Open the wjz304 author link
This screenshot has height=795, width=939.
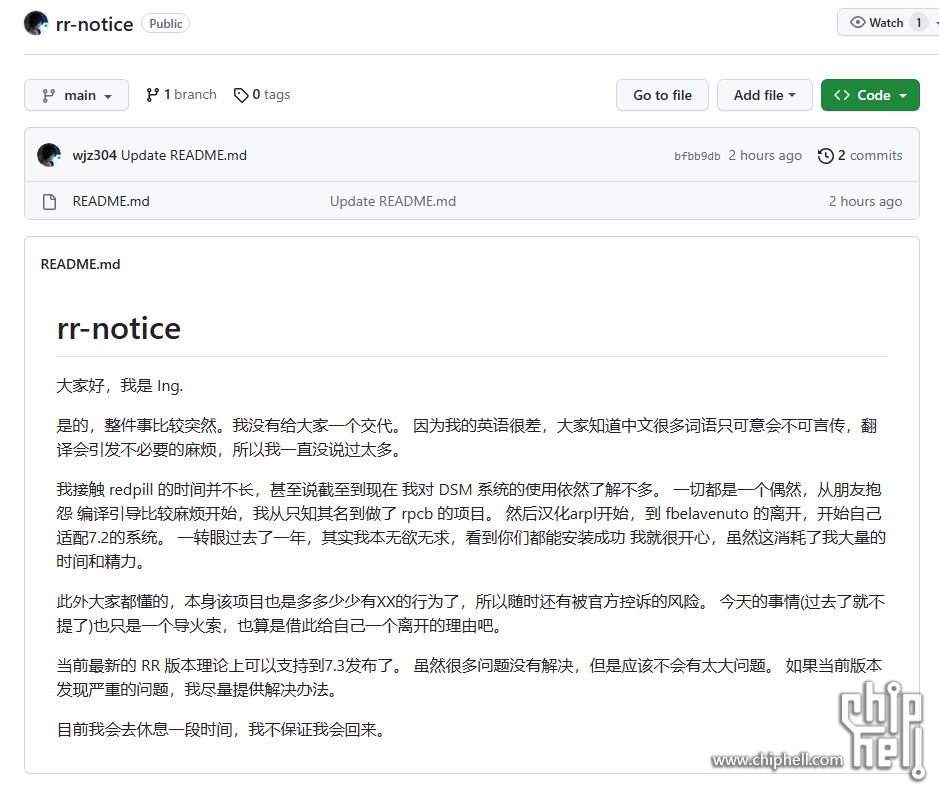point(95,156)
